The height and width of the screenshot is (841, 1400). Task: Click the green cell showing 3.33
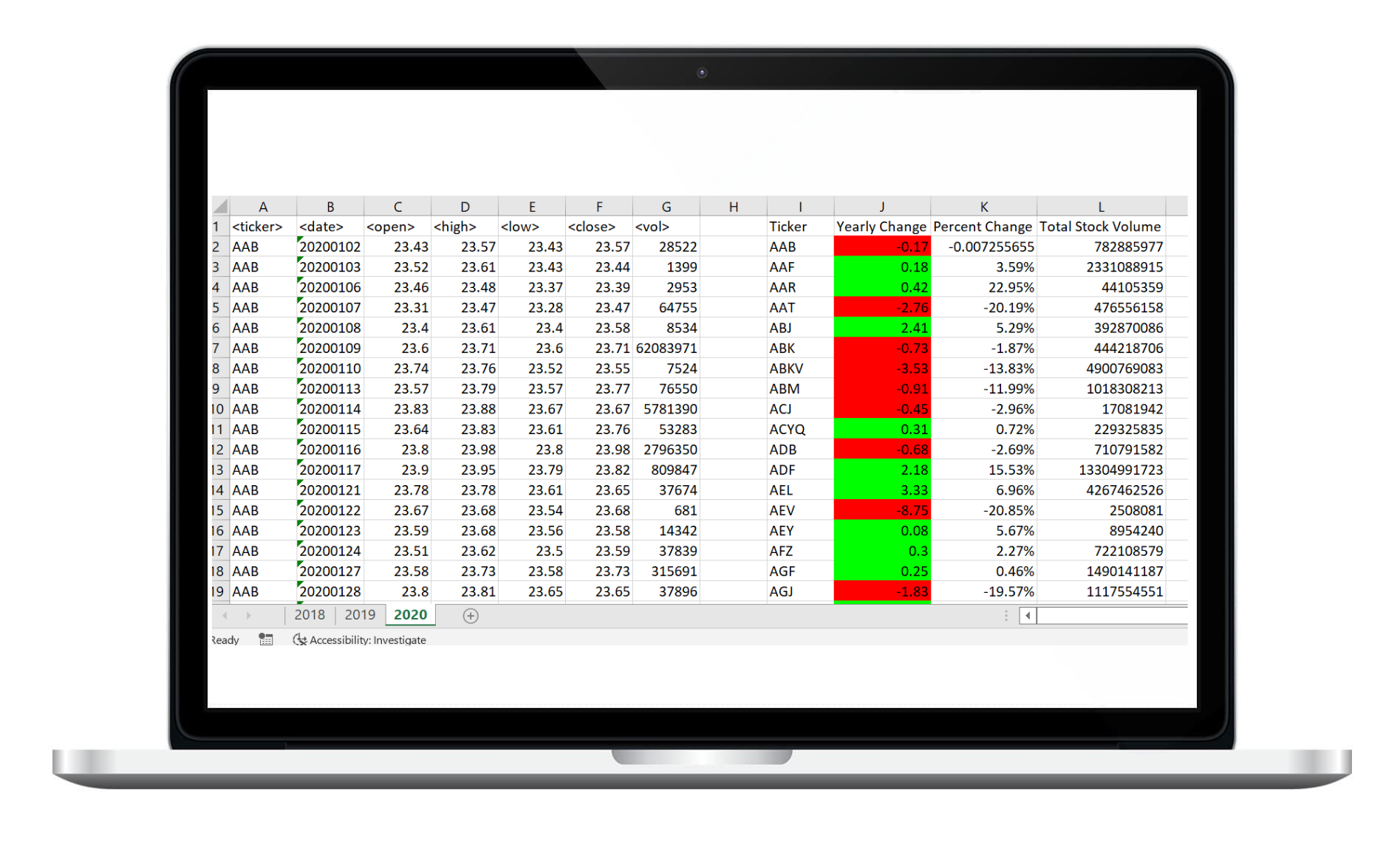[881, 490]
